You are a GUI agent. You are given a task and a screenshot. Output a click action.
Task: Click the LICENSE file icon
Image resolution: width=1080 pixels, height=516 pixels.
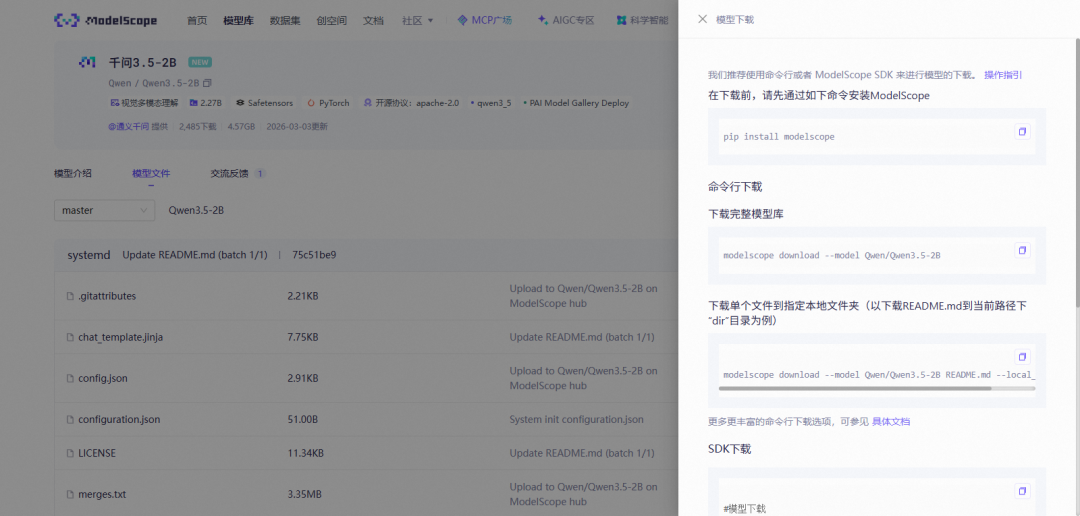(70, 453)
